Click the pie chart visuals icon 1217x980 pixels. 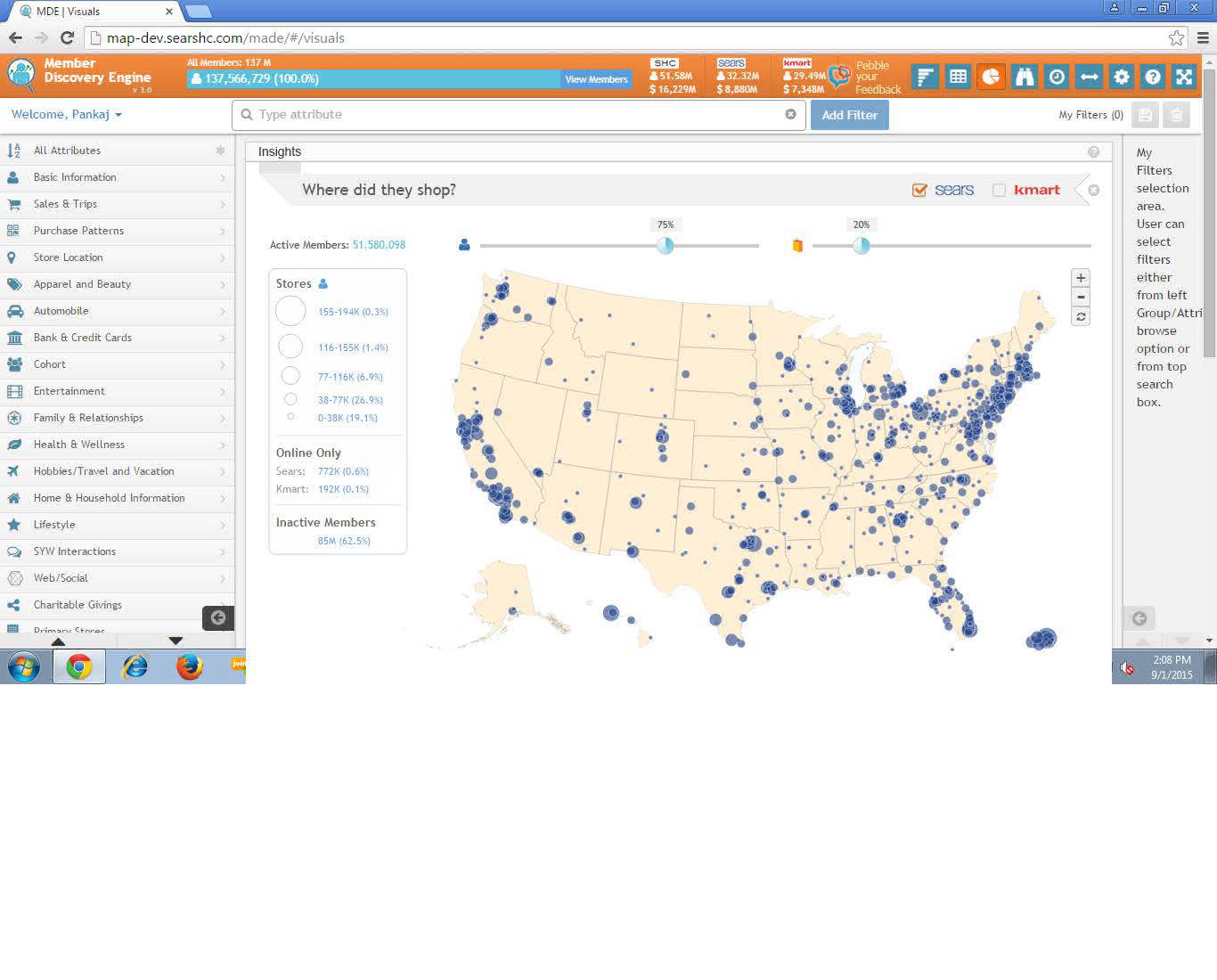pos(991,78)
